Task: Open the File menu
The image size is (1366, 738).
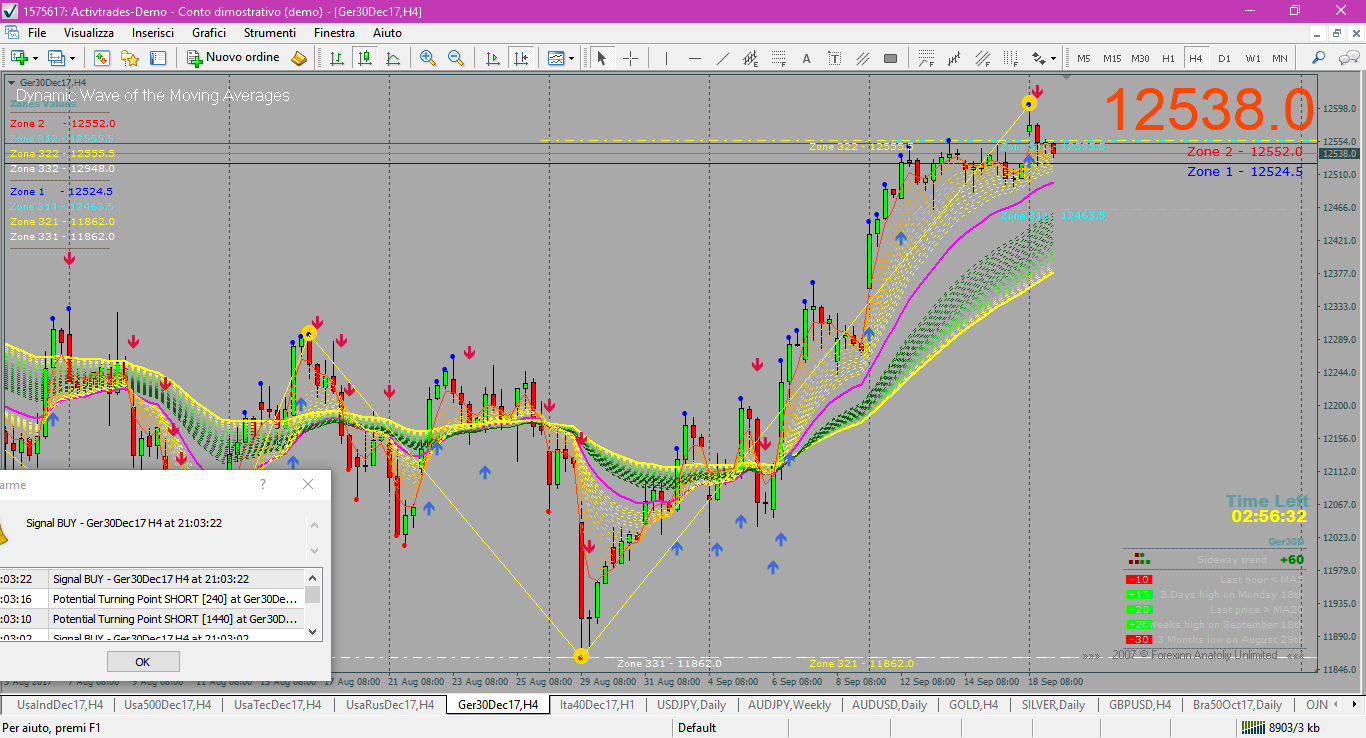Action: [37, 33]
